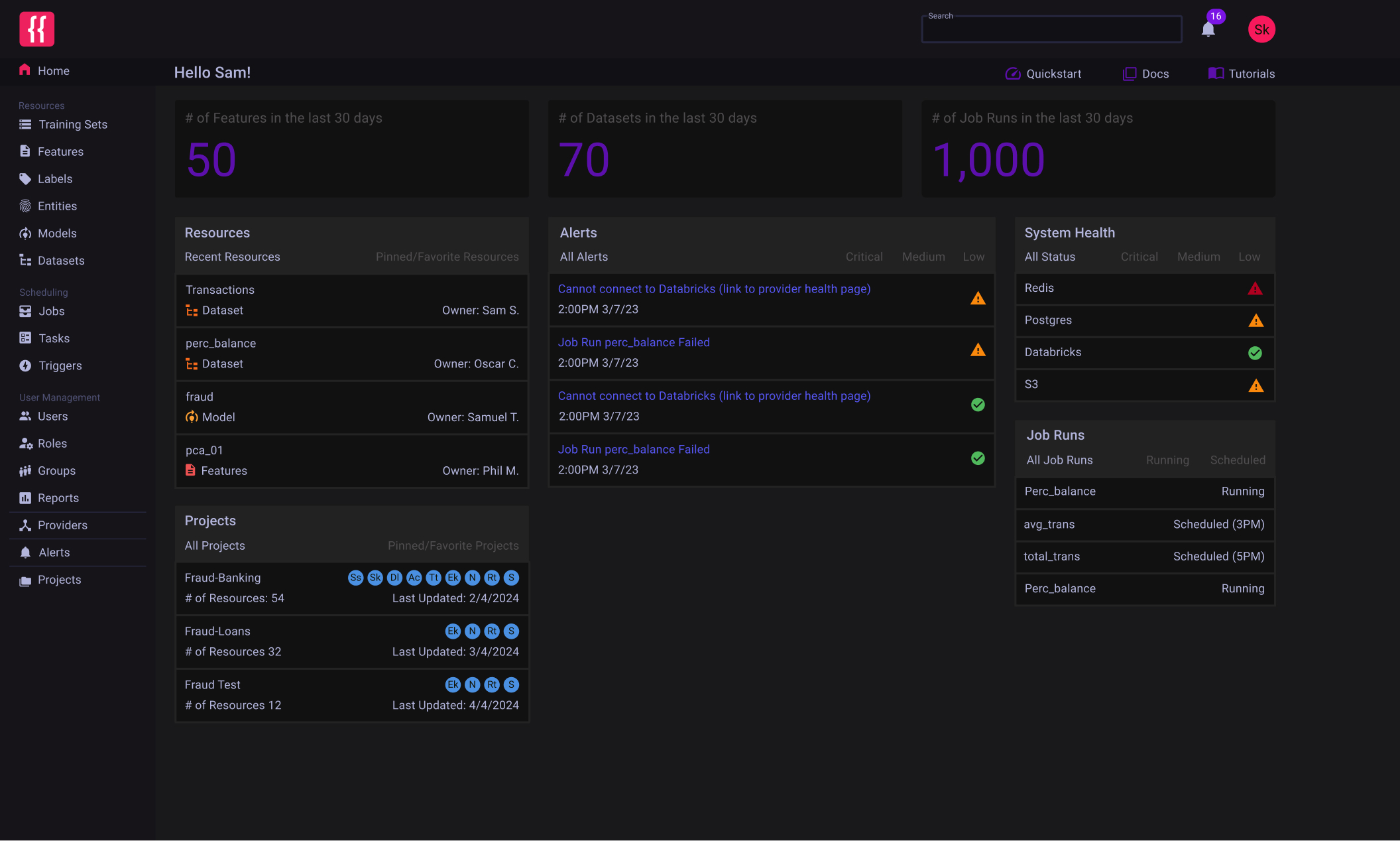Launch the Quickstart guide
1400x841 pixels.
pos(1043,74)
